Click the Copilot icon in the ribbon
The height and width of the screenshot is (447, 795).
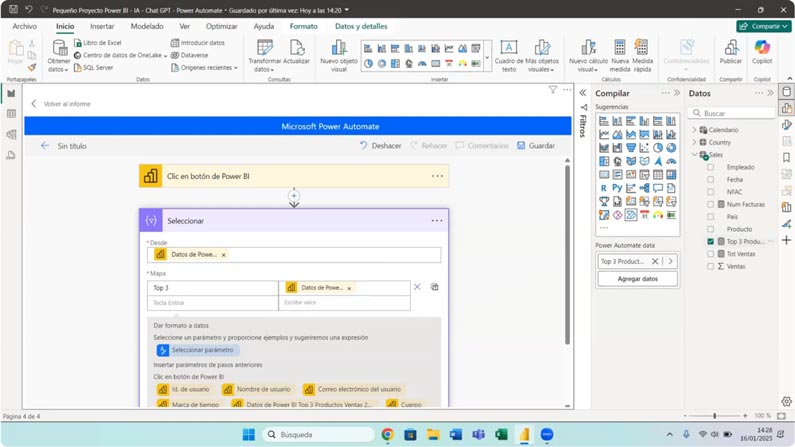[762, 49]
